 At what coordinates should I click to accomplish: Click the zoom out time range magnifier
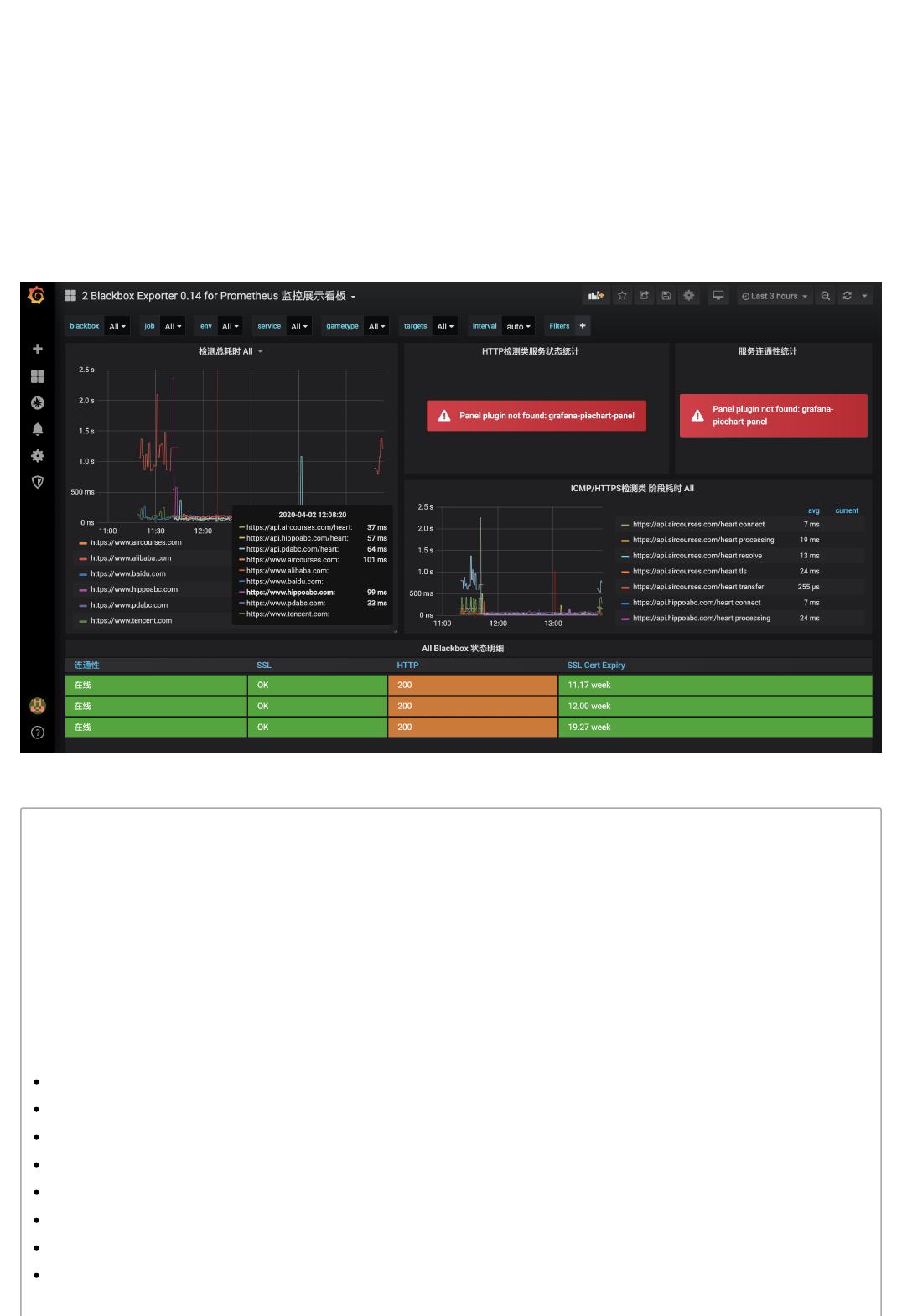[x=826, y=296]
